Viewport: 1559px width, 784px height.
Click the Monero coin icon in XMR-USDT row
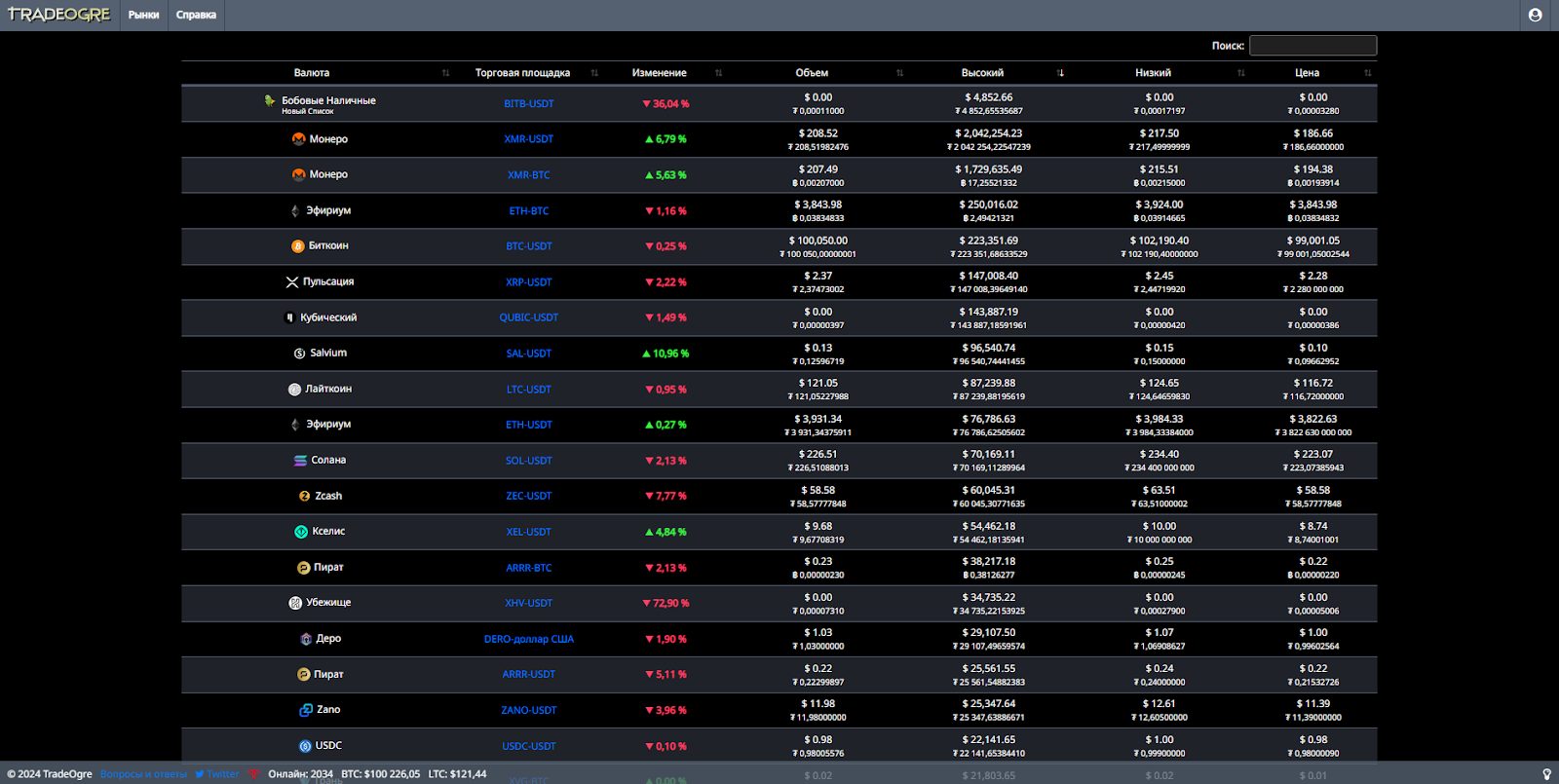tap(299, 139)
